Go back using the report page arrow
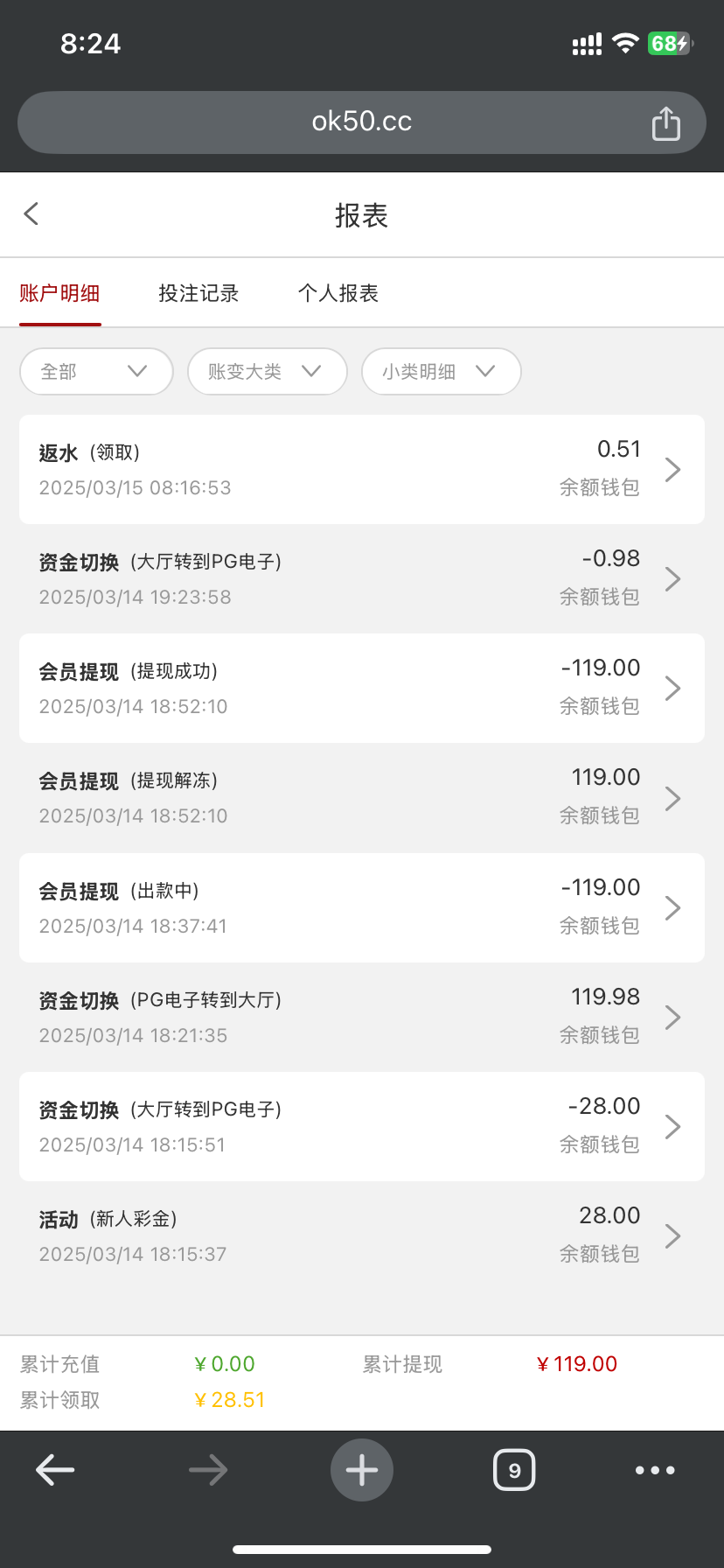This screenshot has width=724, height=1568. point(31,213)
